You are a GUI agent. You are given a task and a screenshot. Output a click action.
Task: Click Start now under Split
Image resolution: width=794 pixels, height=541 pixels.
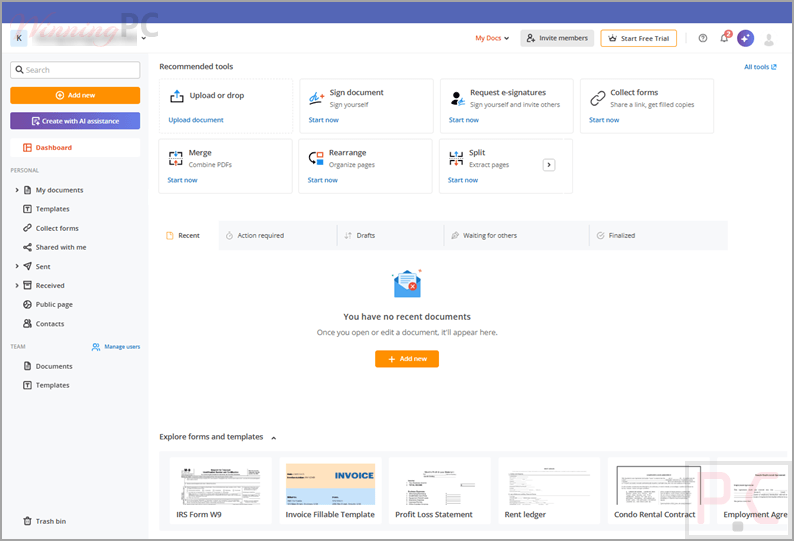pyautogui.click(x=463, y=180)
